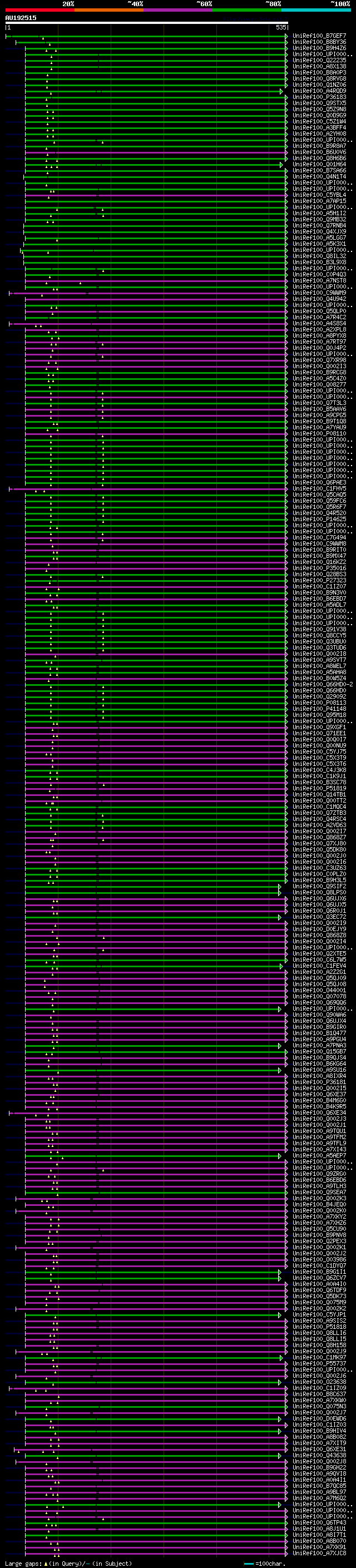The width and height of the screenshot is (356, 1568).
Task: Select the AU192515 query title
Action: (21, 18)
